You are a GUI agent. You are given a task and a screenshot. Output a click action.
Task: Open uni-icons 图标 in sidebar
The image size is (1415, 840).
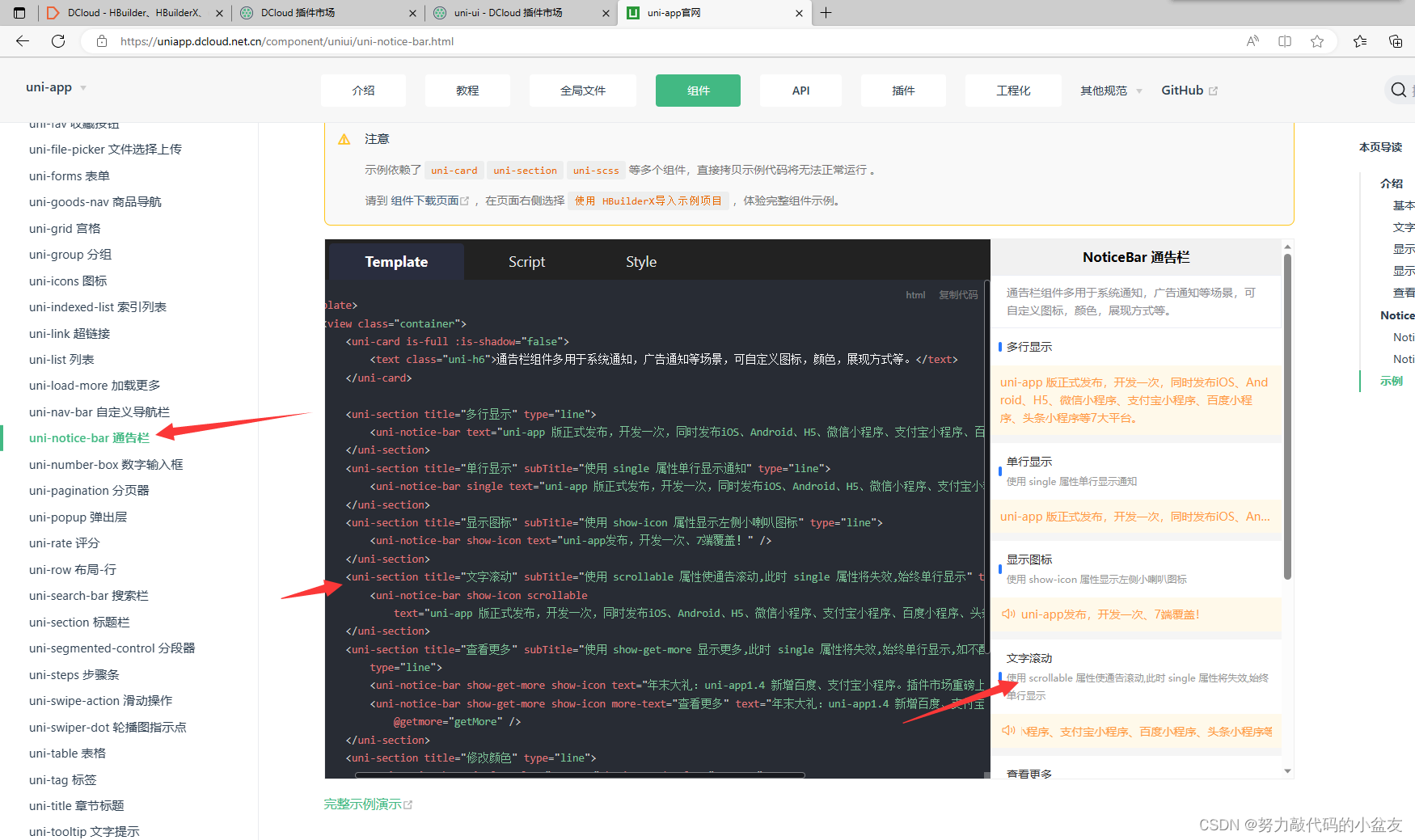click(68, 281)
